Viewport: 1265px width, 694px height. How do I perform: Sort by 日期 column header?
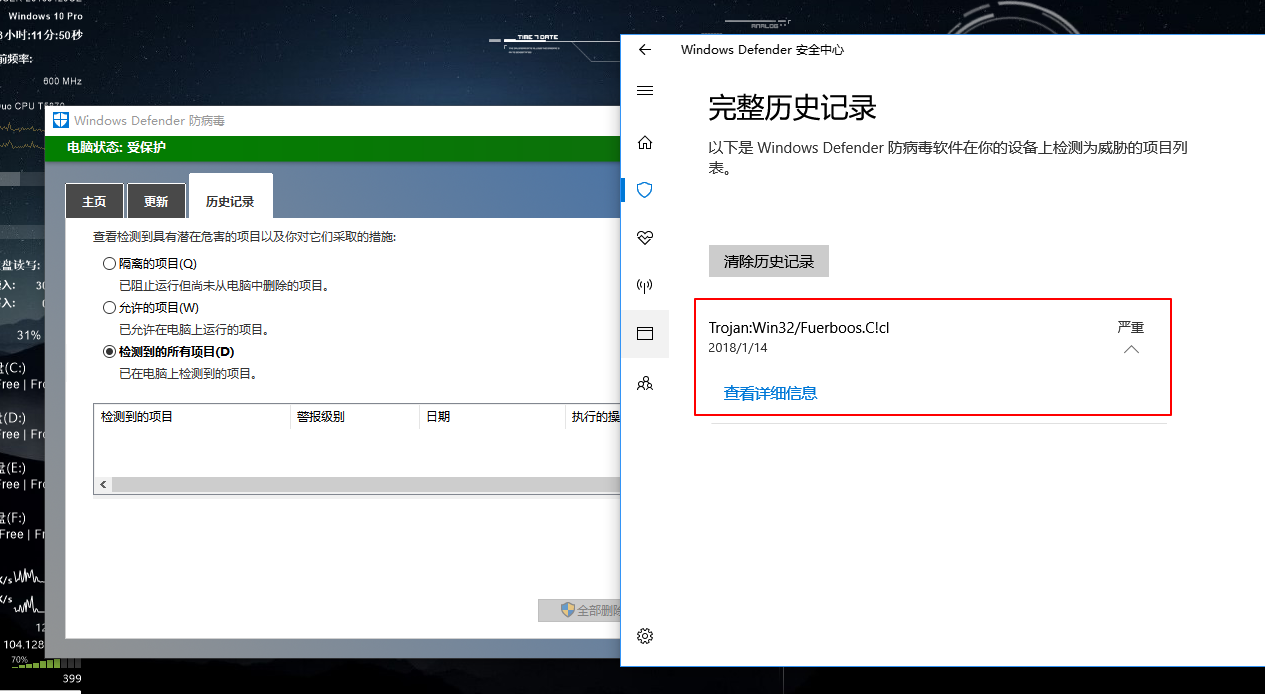click(492, 416)
